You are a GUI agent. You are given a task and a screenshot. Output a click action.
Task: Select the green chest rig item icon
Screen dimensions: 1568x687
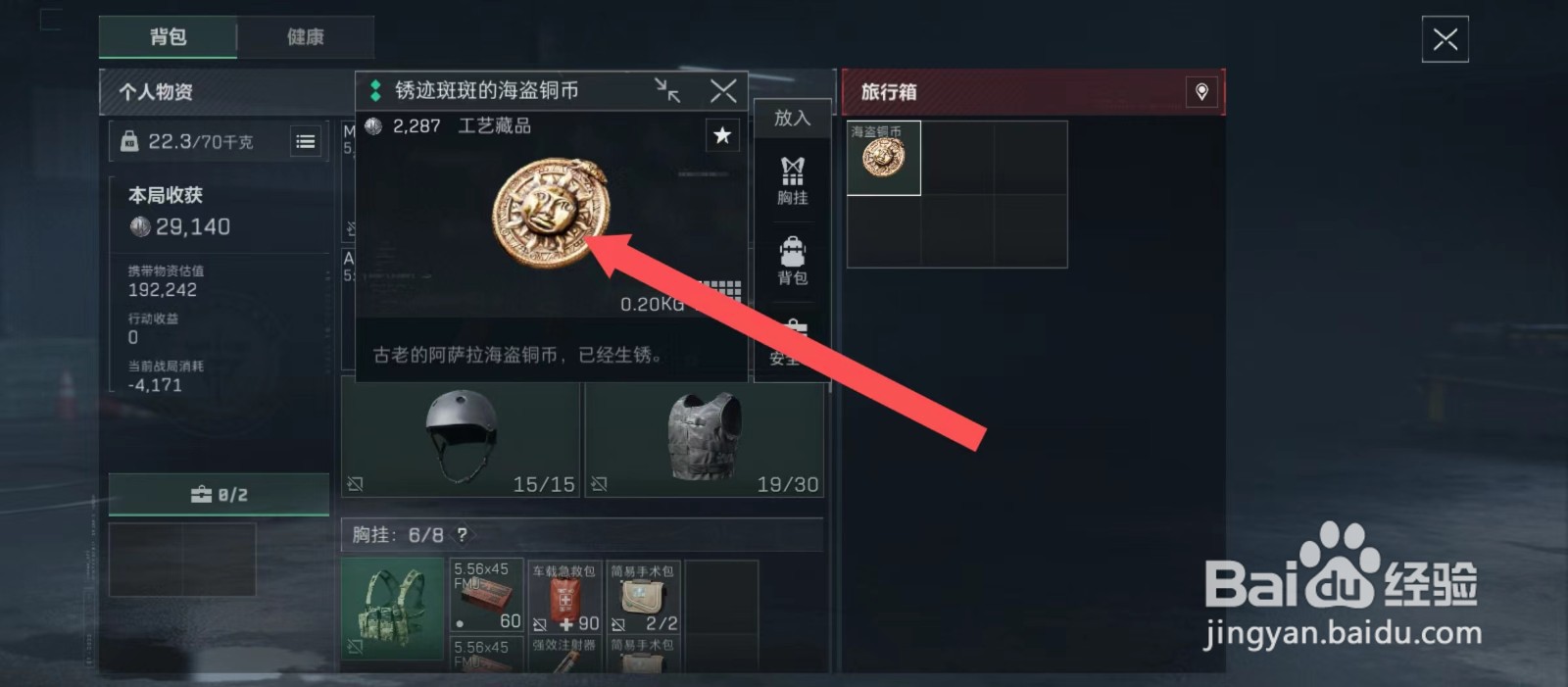click(392, 610)
